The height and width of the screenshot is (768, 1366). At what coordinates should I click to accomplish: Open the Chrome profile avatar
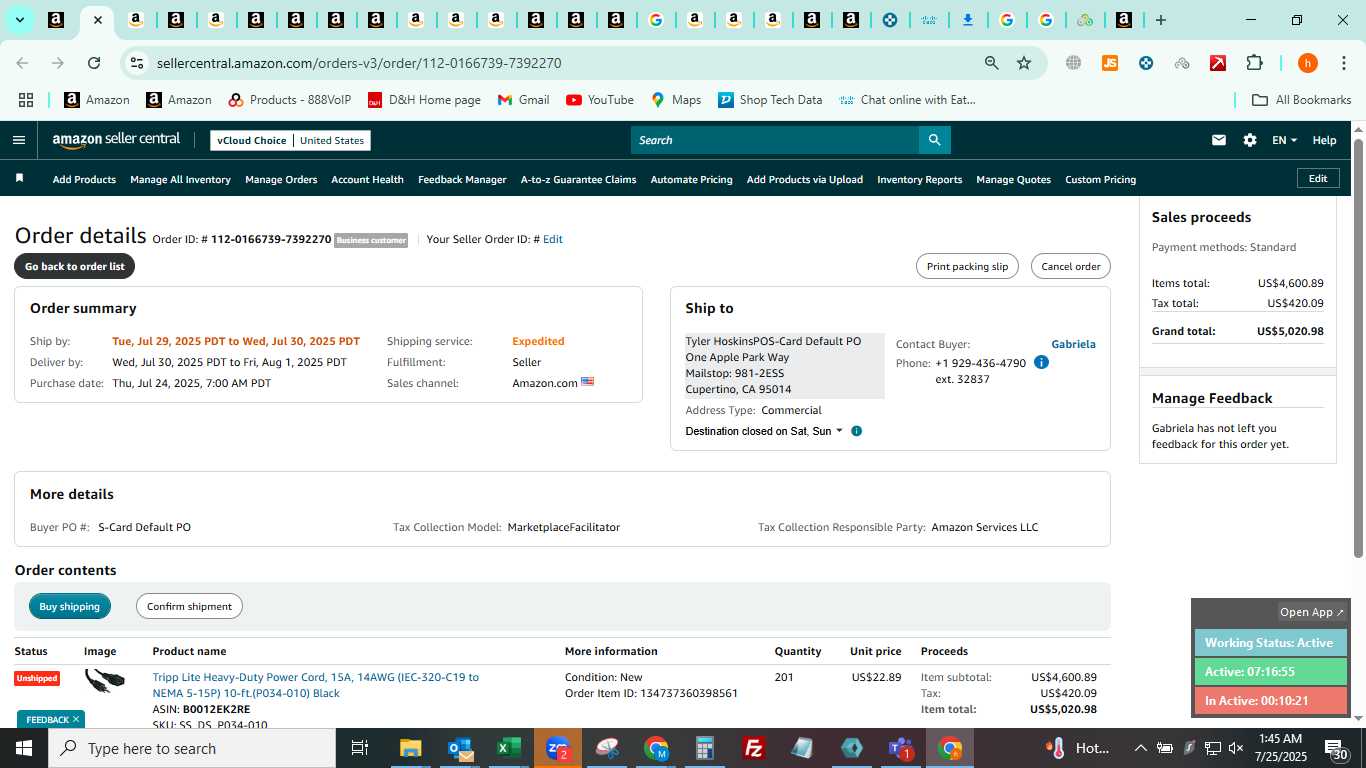point(1307,63)
